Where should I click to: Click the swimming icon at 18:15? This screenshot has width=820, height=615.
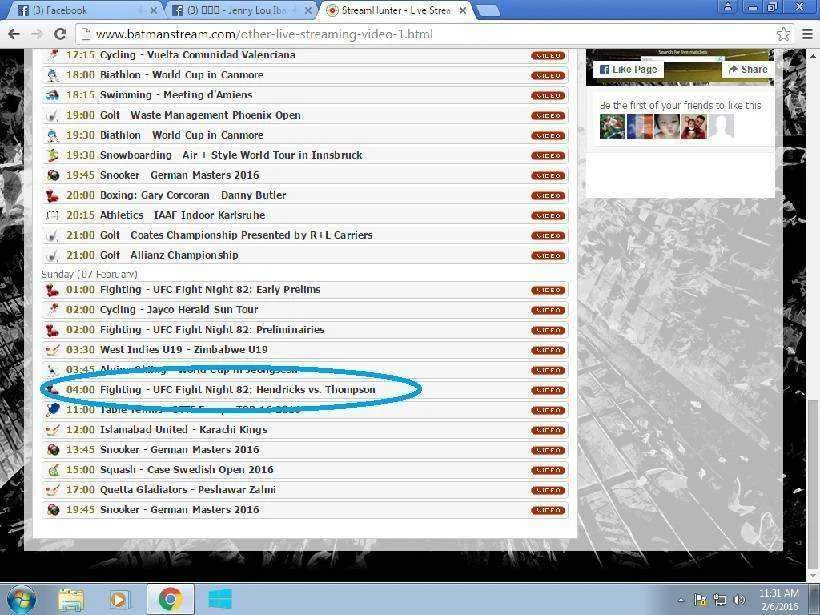tap(53, 95)
